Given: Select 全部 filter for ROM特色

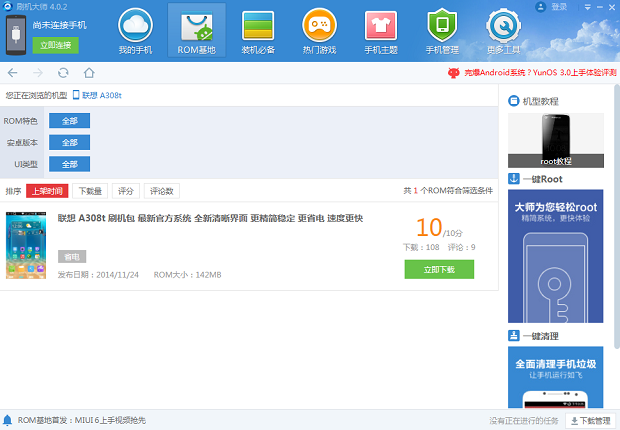Looking at the screenshot, I should coord(69,121).
